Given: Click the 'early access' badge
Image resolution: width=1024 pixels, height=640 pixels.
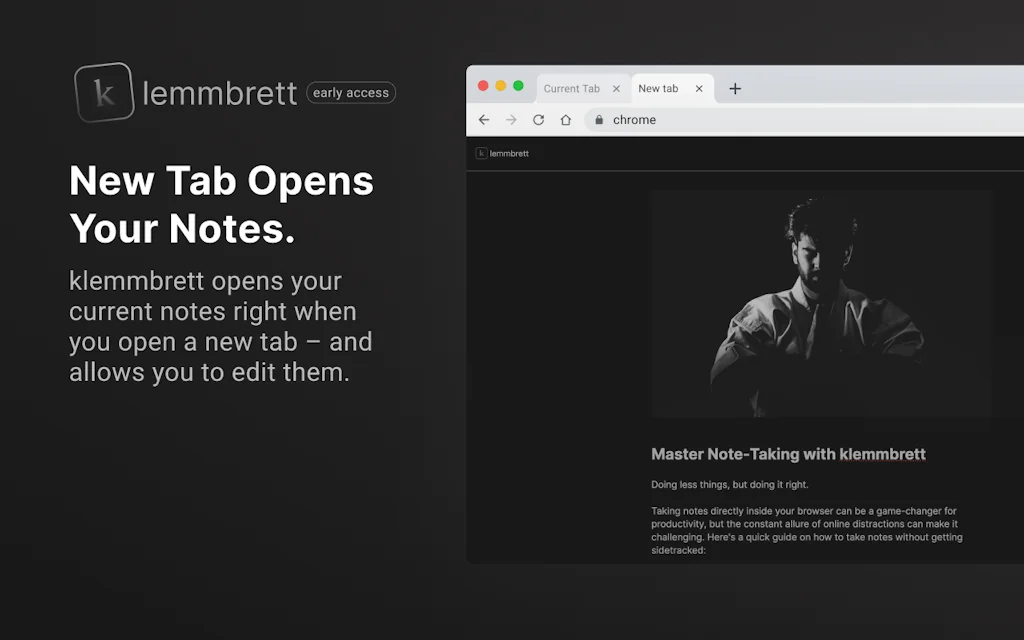Looking at the screenshot, I should click(x=351, y=92).
